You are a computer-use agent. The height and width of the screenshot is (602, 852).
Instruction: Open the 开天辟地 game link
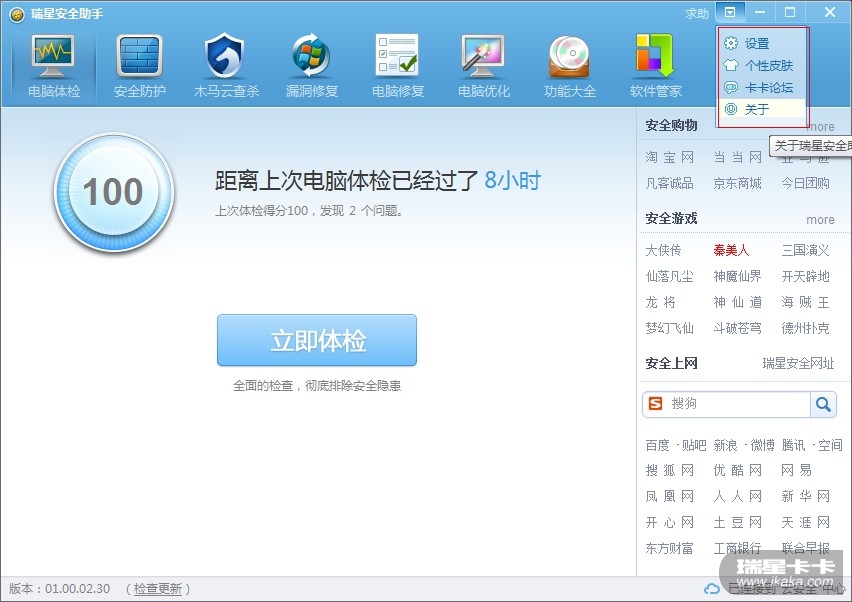point(805,276)
